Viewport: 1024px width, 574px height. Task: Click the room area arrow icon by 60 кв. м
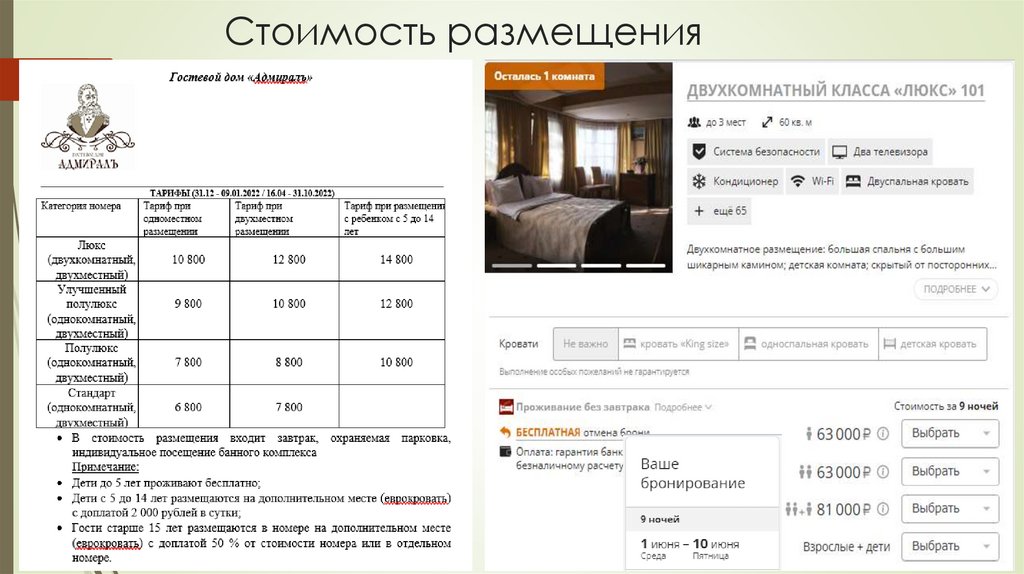(x=767, y=122)
